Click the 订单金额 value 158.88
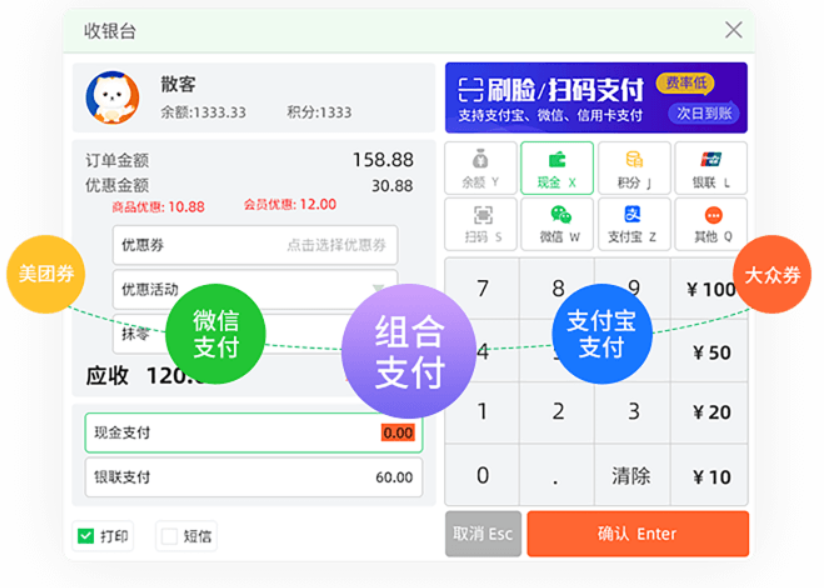829x588 pixels. (x=383, y=160)
